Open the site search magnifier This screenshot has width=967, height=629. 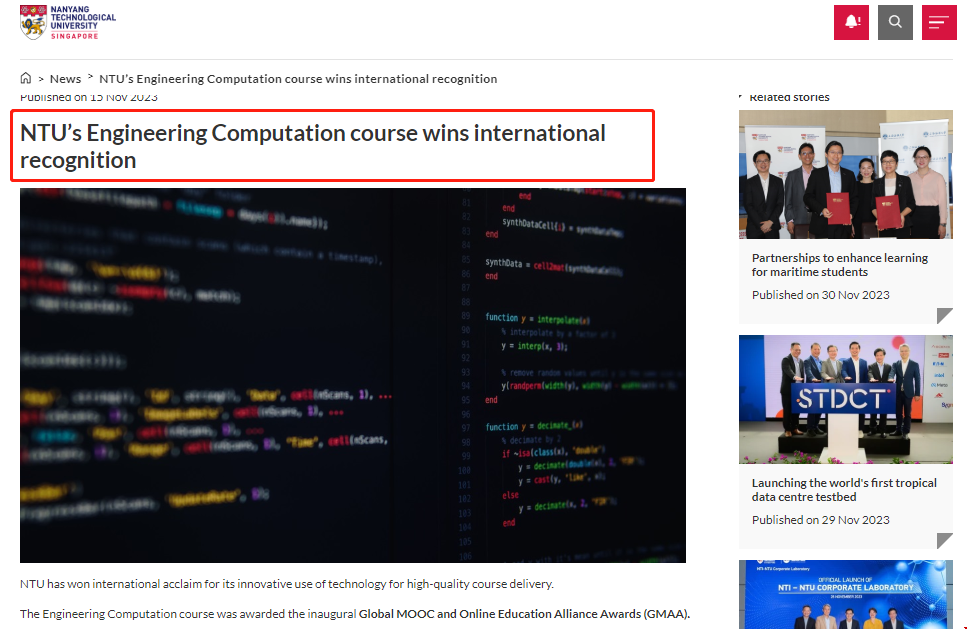click(895, 21)
